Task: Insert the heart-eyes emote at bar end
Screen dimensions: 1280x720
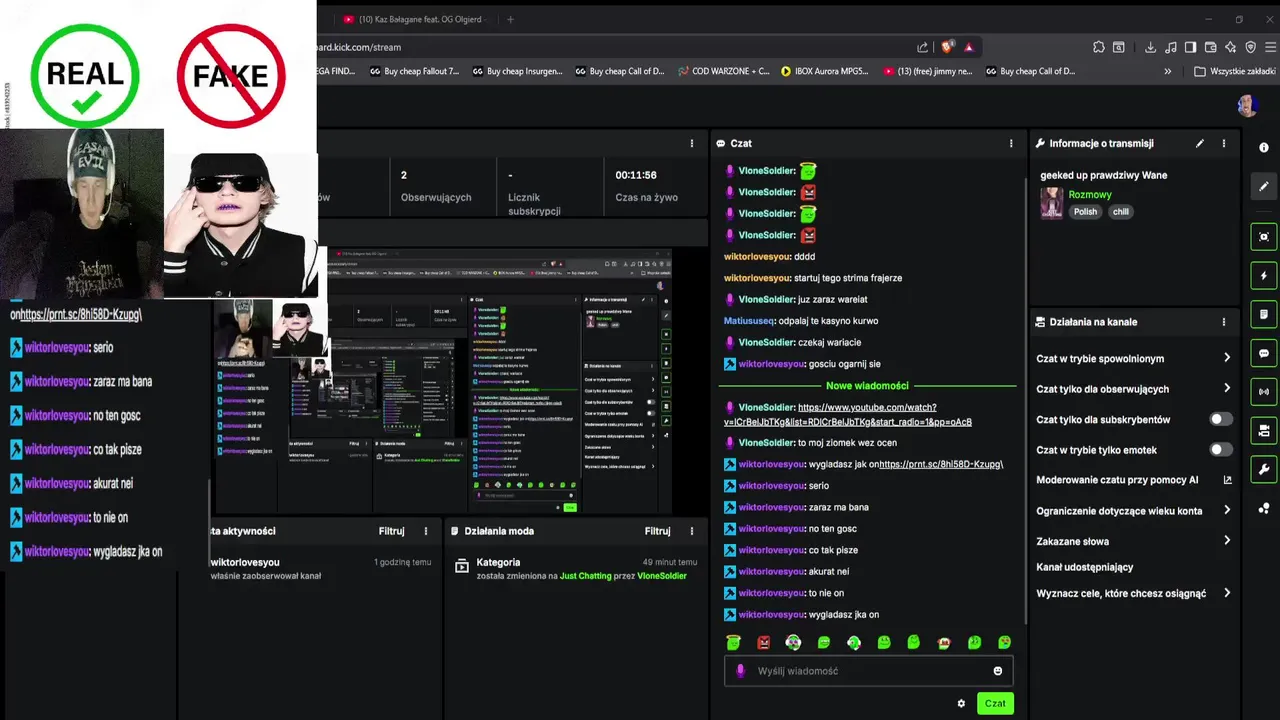Action: [1004, 642]
